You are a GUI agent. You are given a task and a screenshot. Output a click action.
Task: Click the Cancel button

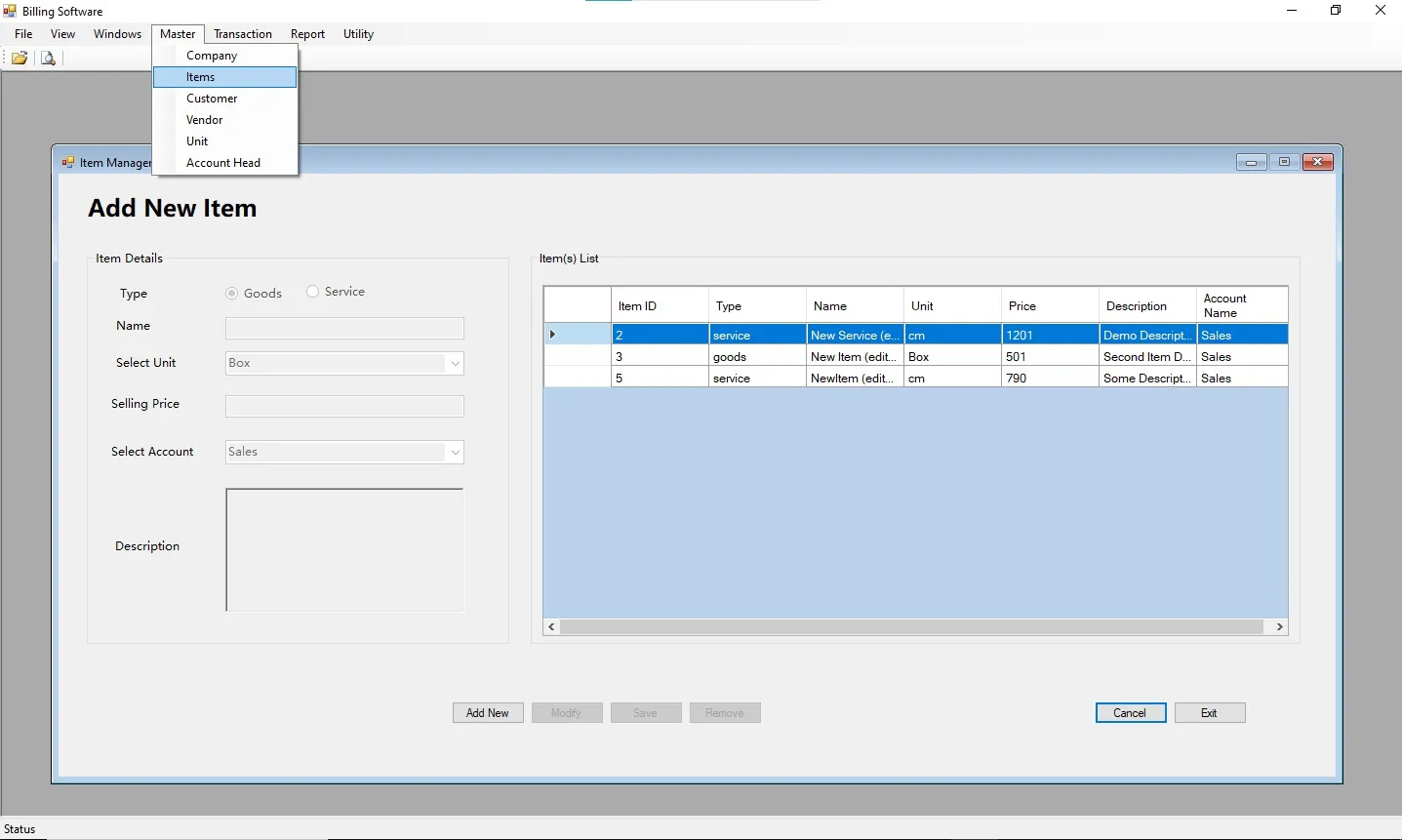(x=1130, y=713)
